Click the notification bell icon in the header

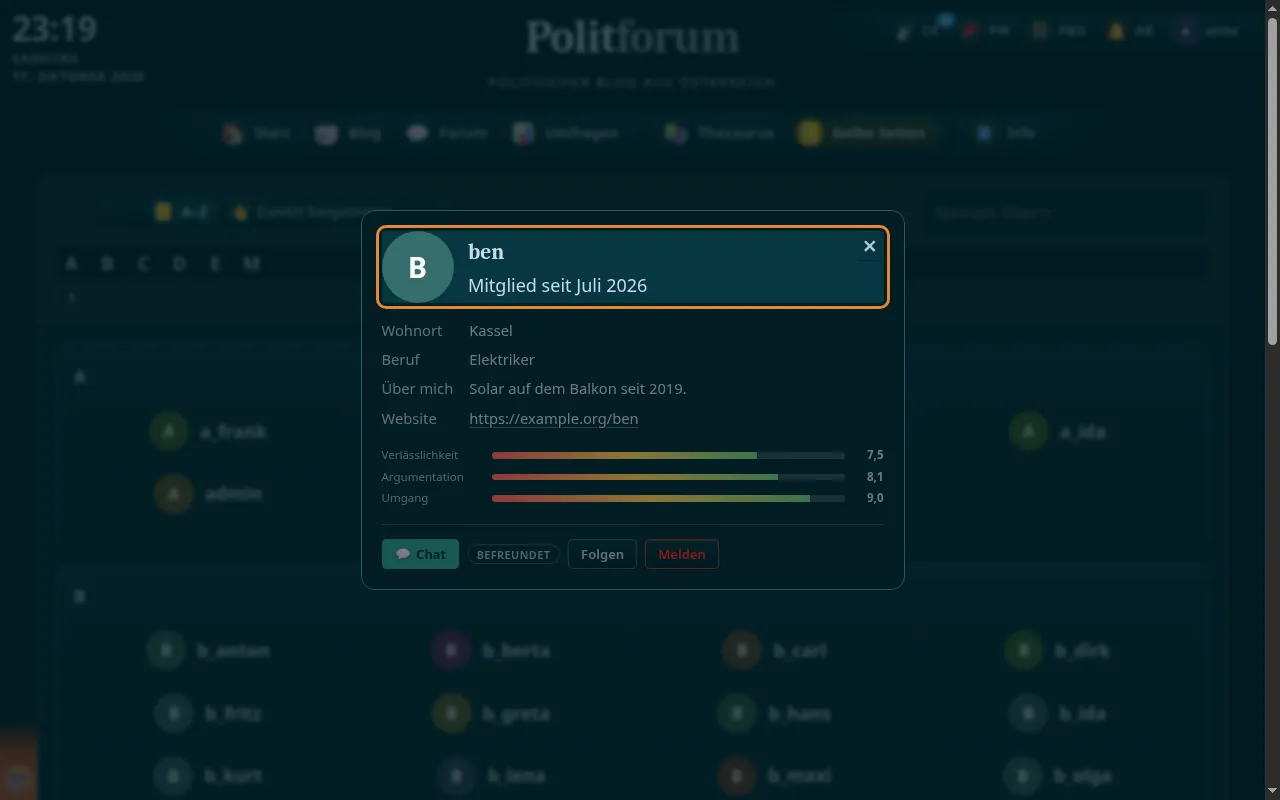pos(1116,31)
